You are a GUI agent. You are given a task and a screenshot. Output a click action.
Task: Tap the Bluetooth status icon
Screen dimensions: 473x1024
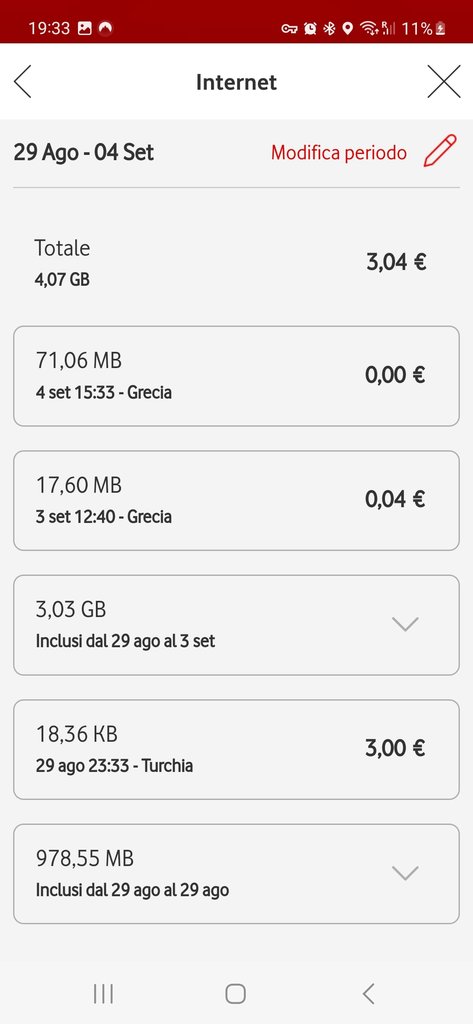[x=330, y=28]
